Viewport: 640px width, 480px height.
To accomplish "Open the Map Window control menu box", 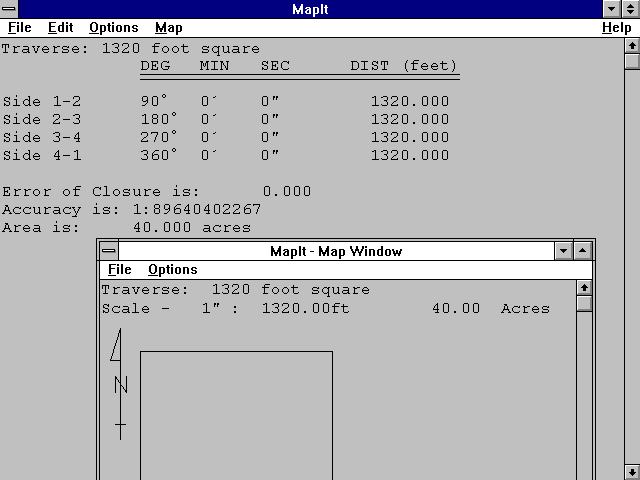I will pyautogui.click(x=108, y=251).
